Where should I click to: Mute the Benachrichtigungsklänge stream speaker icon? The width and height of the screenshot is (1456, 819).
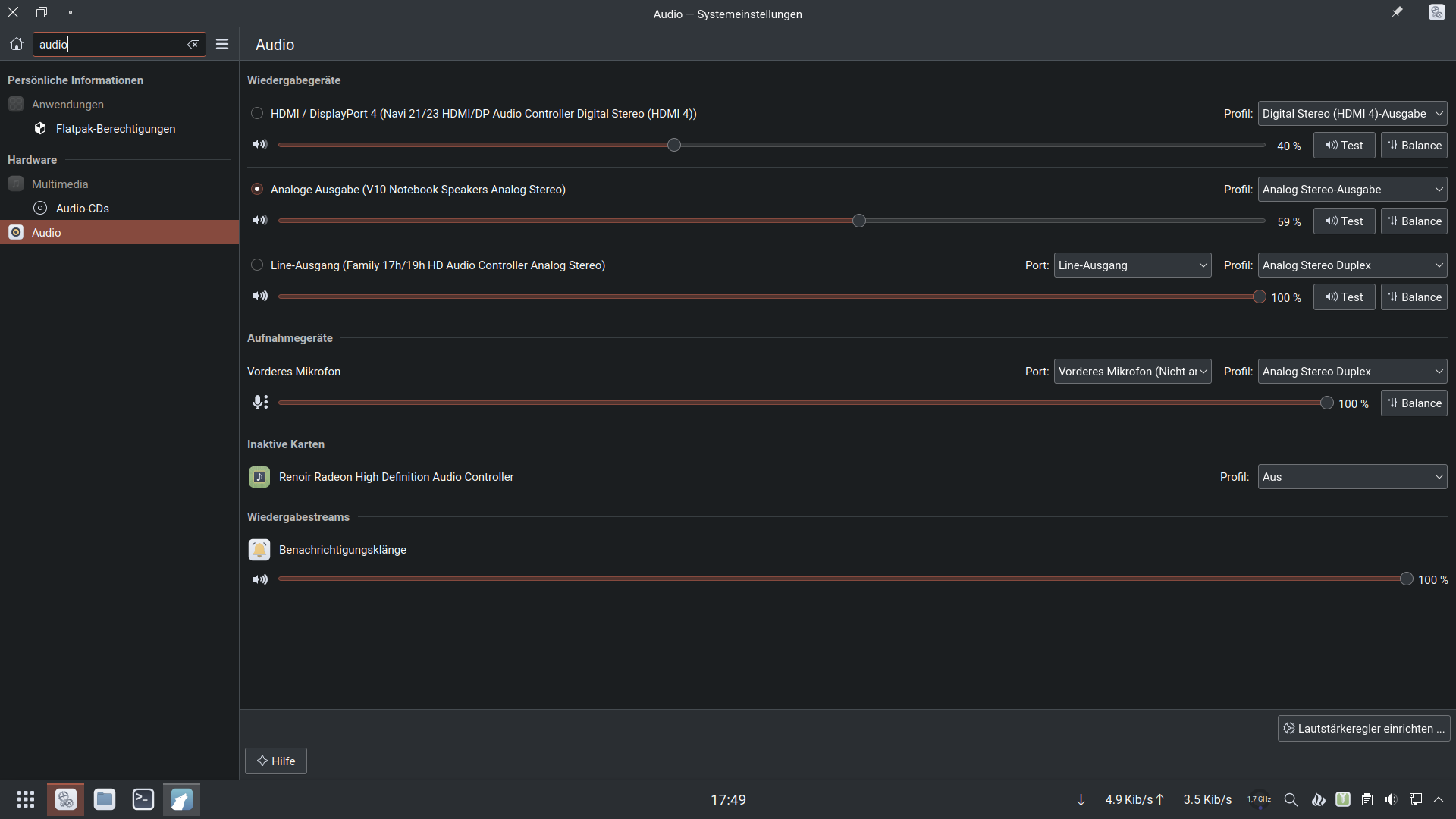click(x=259, y=579)
